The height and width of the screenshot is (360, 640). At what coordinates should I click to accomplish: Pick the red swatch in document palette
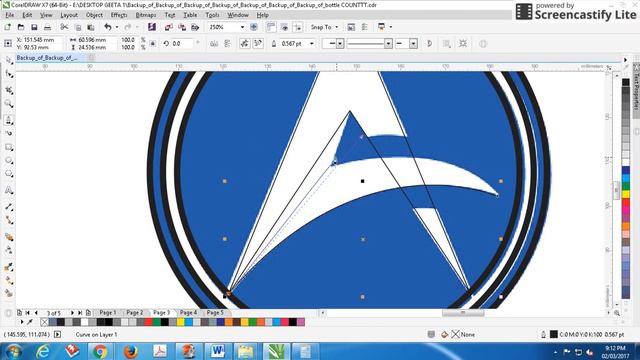click(x=149, y=322)
